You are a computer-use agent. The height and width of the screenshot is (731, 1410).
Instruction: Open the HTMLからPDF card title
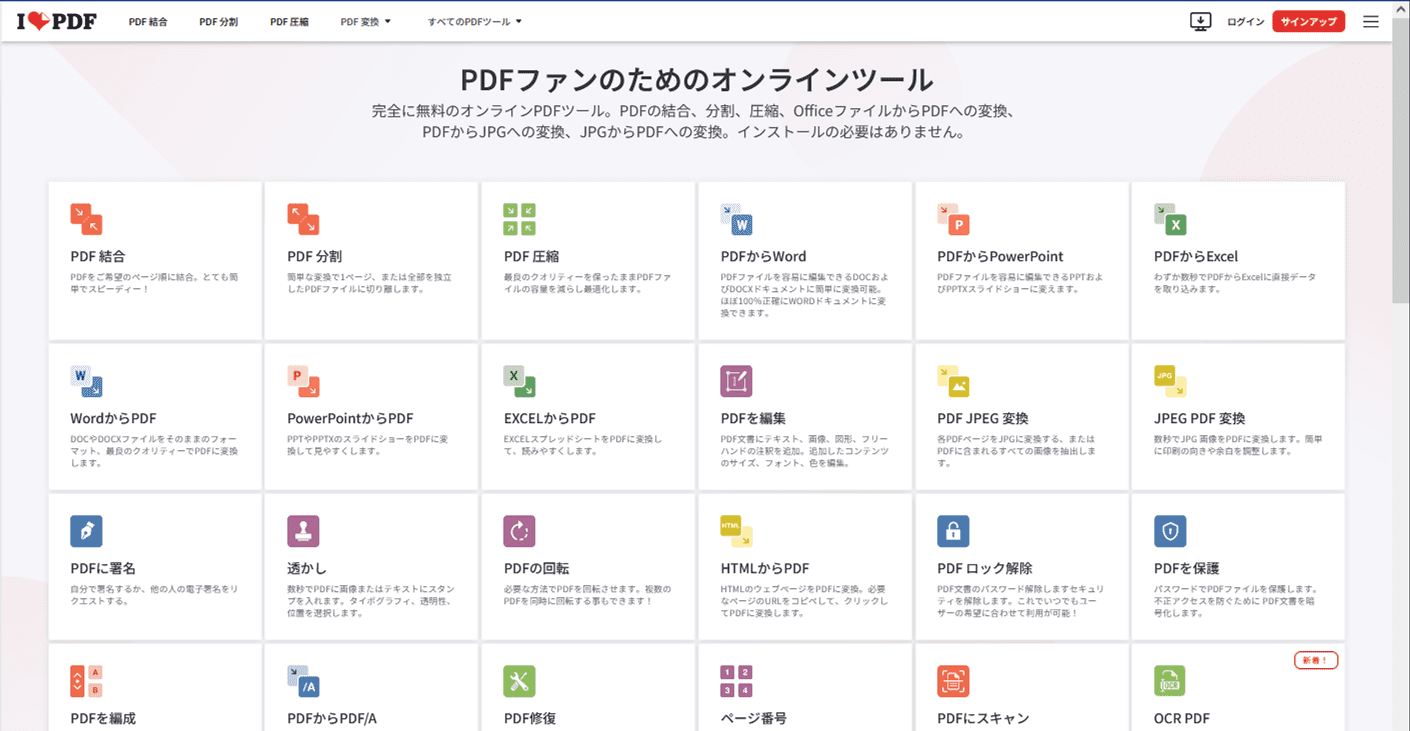(x=765, y=568)
